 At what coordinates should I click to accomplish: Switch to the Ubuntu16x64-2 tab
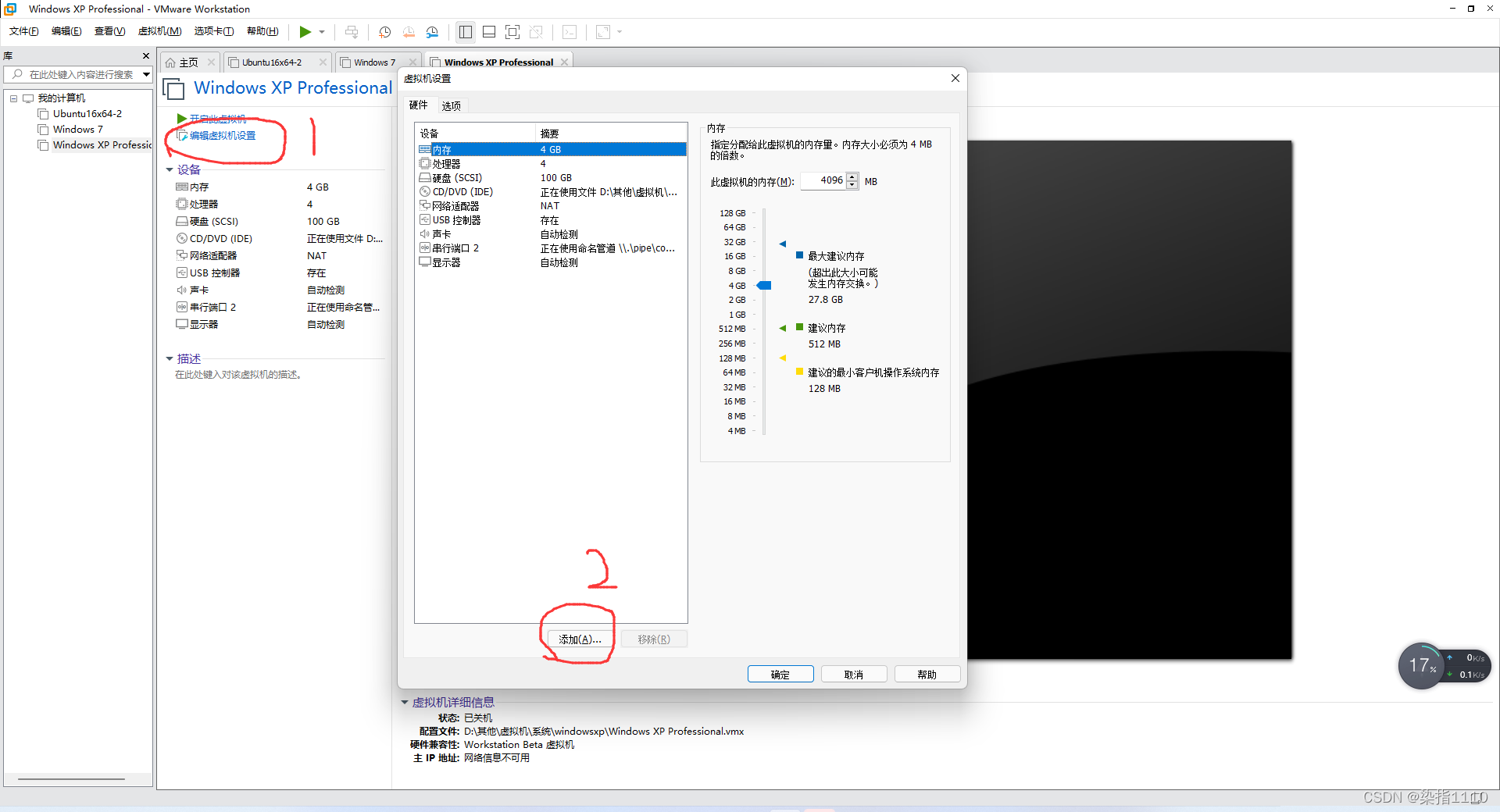[x=271, y=62]
